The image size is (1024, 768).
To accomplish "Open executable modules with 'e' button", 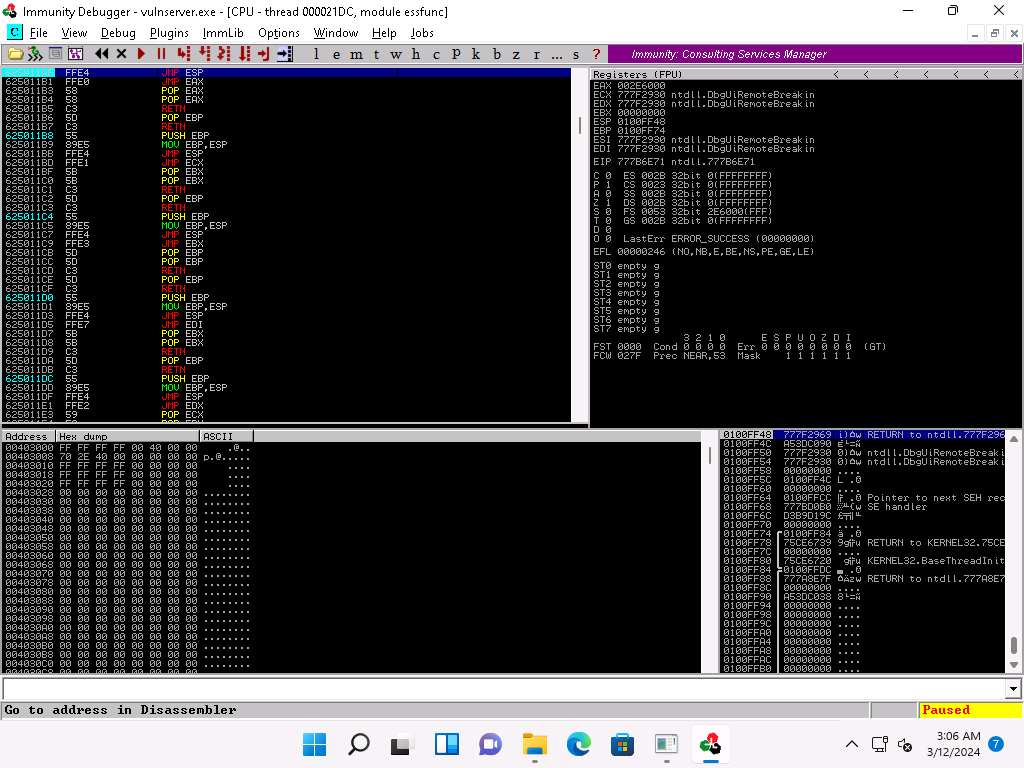I will (x=335, y=54).
